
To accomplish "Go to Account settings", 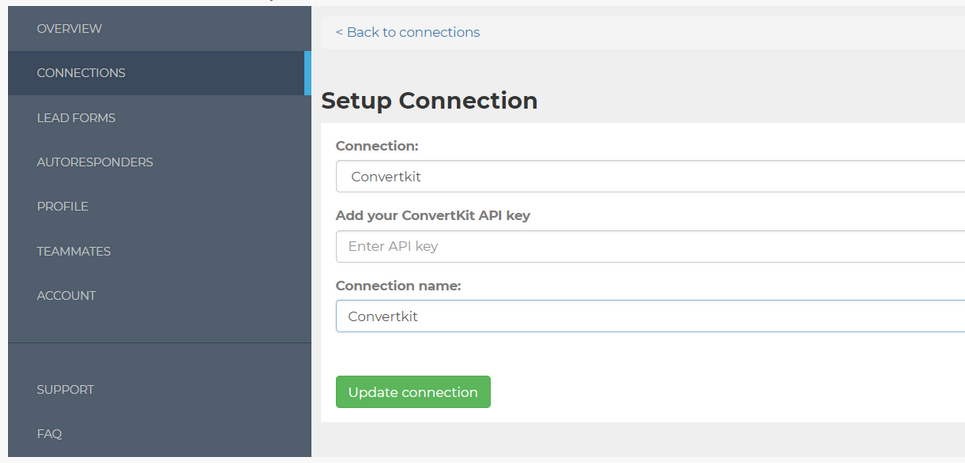I will coord(66,295).
